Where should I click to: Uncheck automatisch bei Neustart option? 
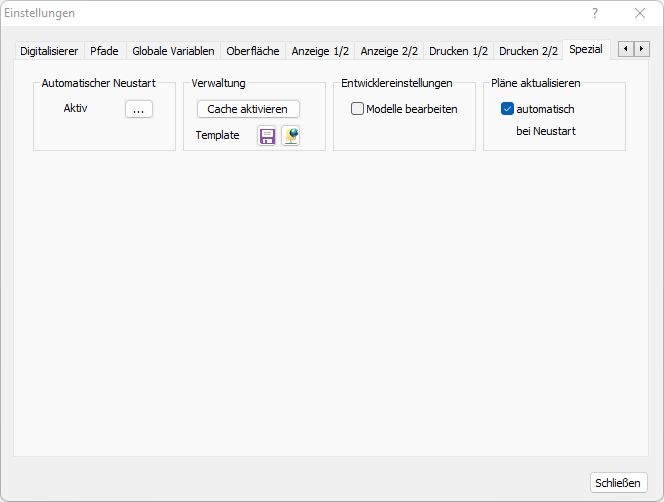(x=507, y=109)
